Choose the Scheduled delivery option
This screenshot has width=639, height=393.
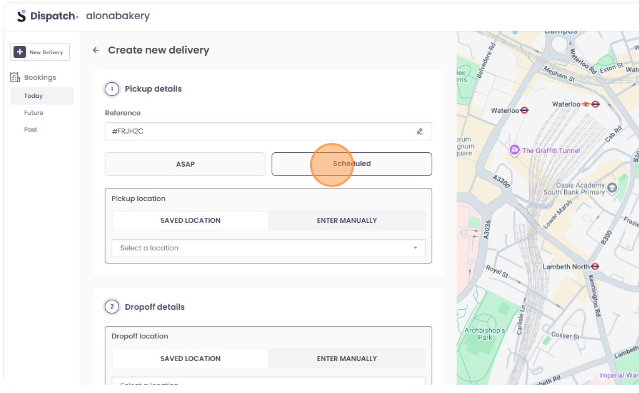[x=351, y=164]
